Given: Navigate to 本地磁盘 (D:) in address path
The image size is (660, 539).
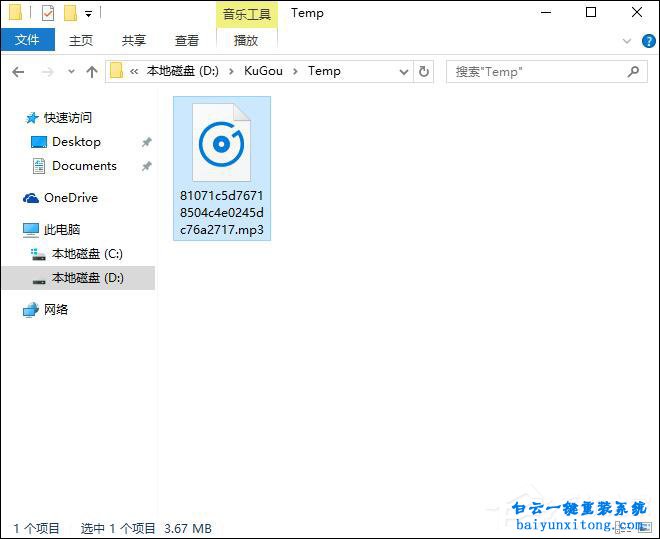Looking at the screenshot, I should click(183, 71).
